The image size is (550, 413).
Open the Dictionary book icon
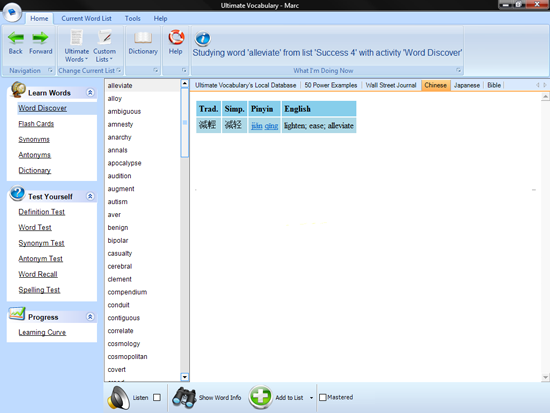tap(143, 38)
